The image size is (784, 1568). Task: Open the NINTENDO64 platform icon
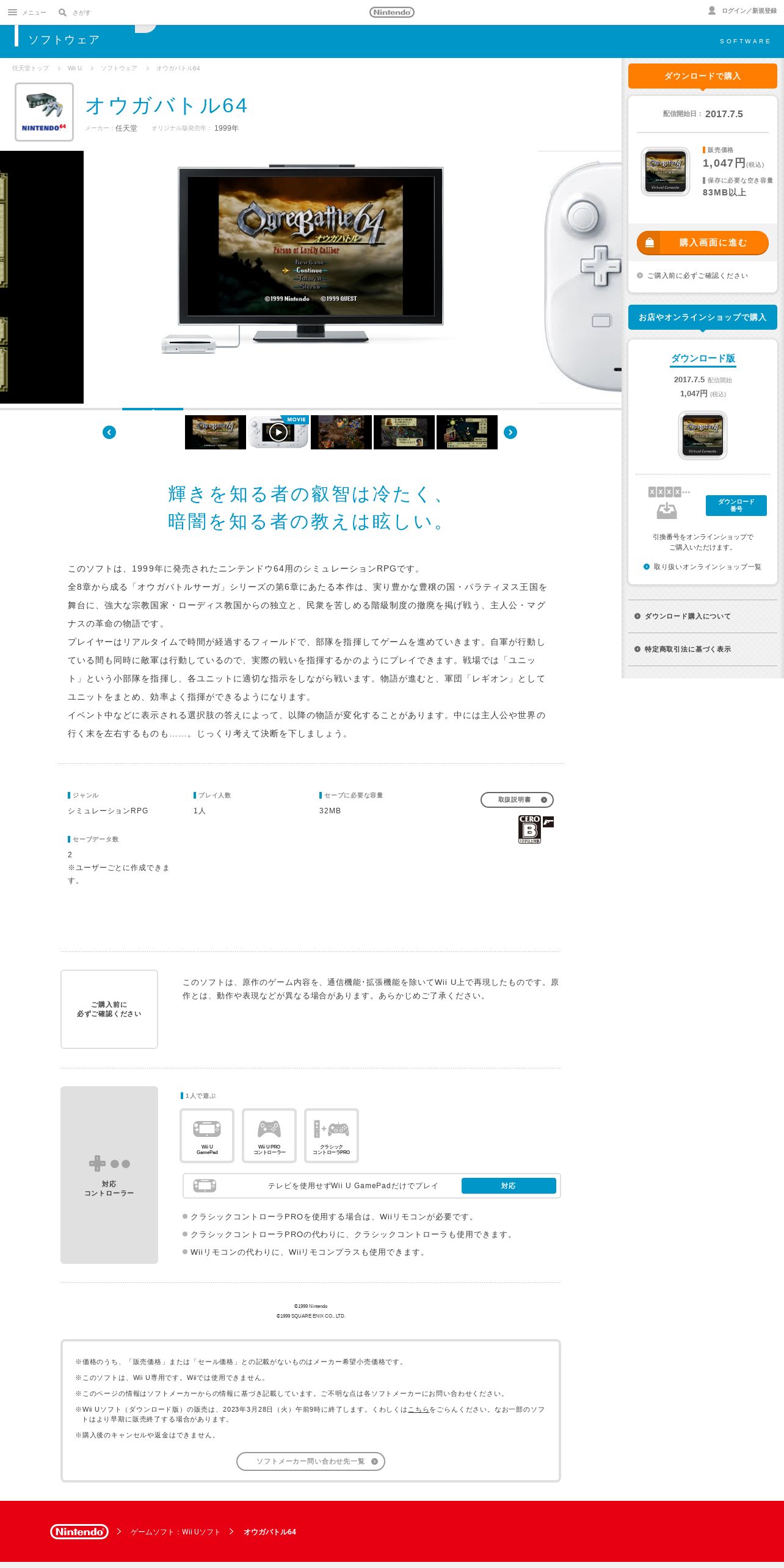point(44,112)
